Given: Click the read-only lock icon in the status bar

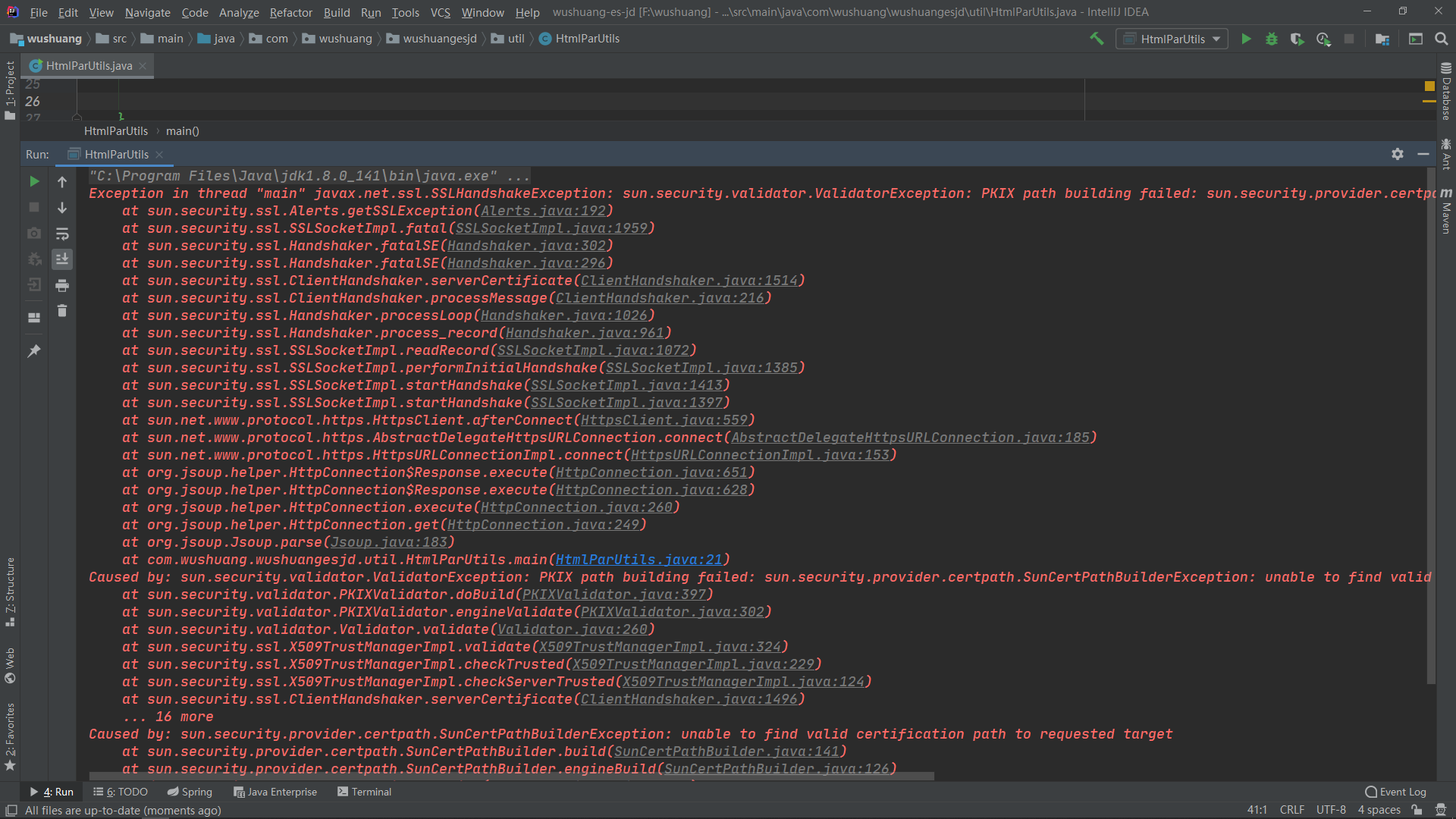Looking at the screenshot, I should click(x=1416, y=810).
